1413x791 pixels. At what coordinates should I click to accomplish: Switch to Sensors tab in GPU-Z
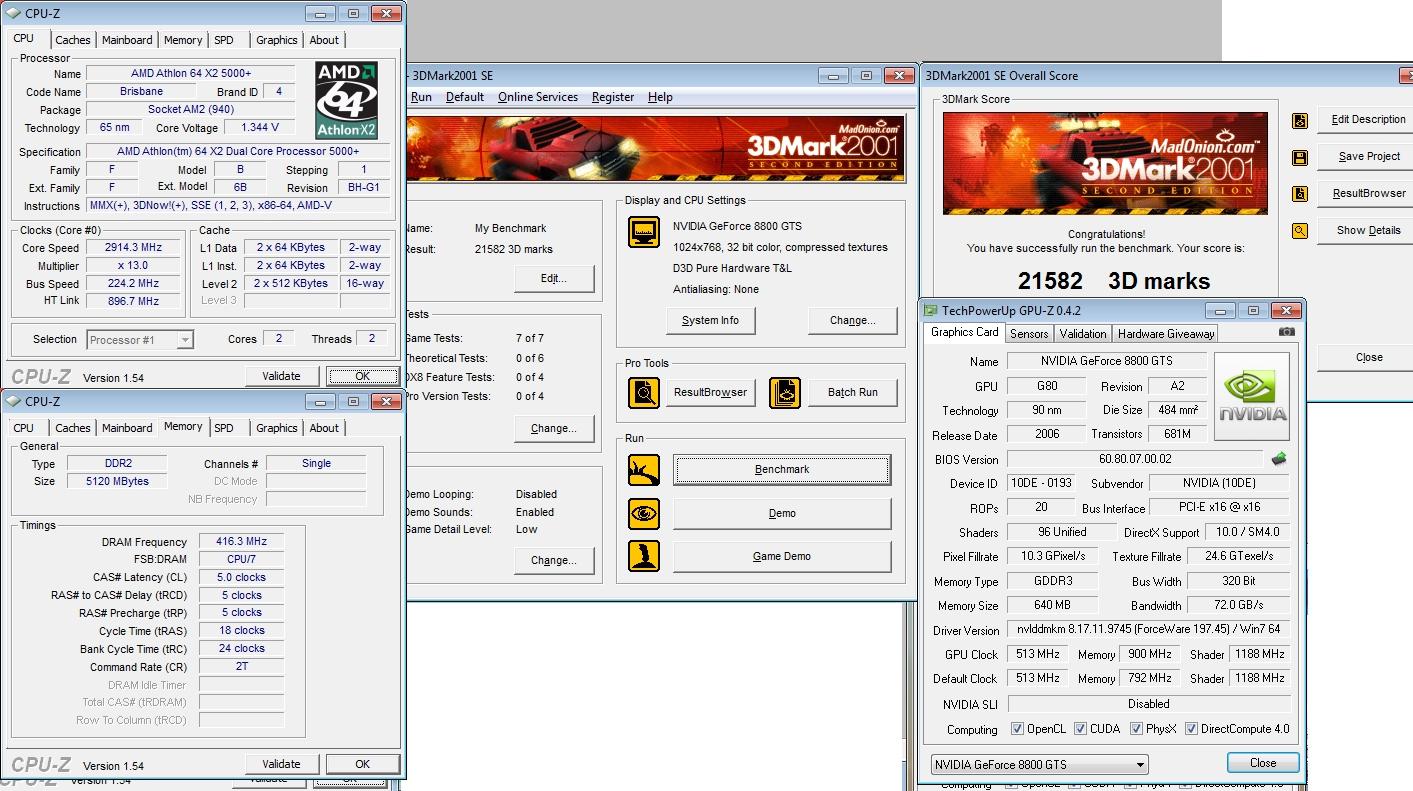1029,334
